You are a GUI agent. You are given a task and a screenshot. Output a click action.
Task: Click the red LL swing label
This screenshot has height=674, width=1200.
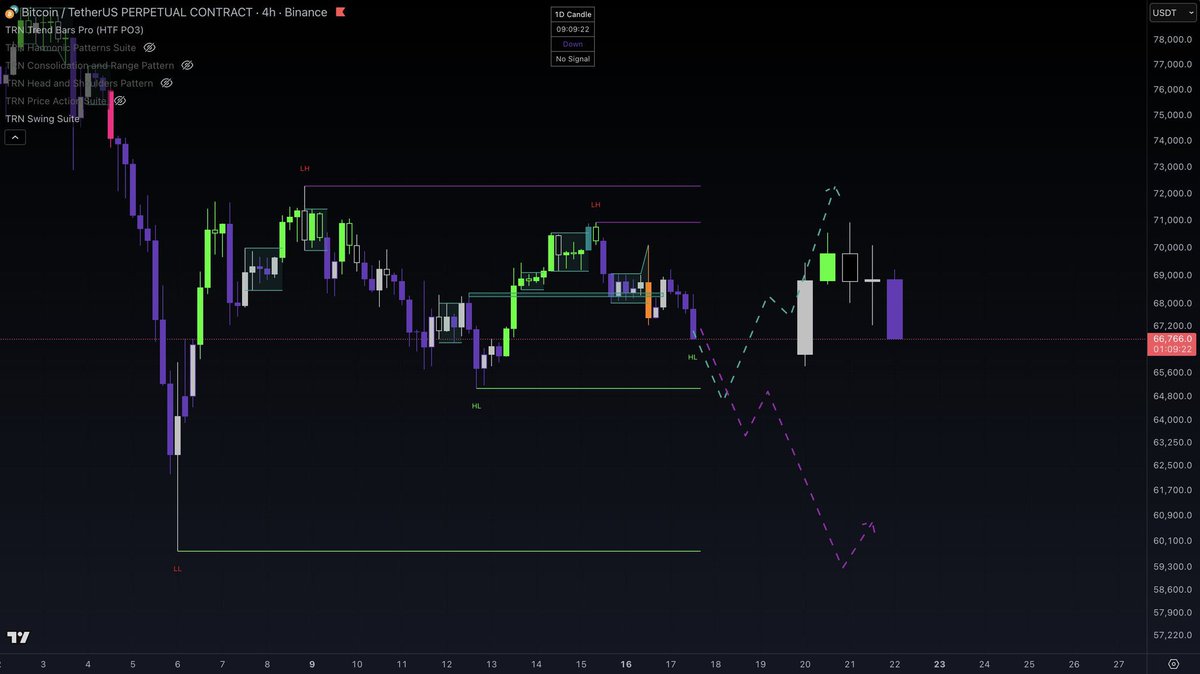(x=177, y=568)
